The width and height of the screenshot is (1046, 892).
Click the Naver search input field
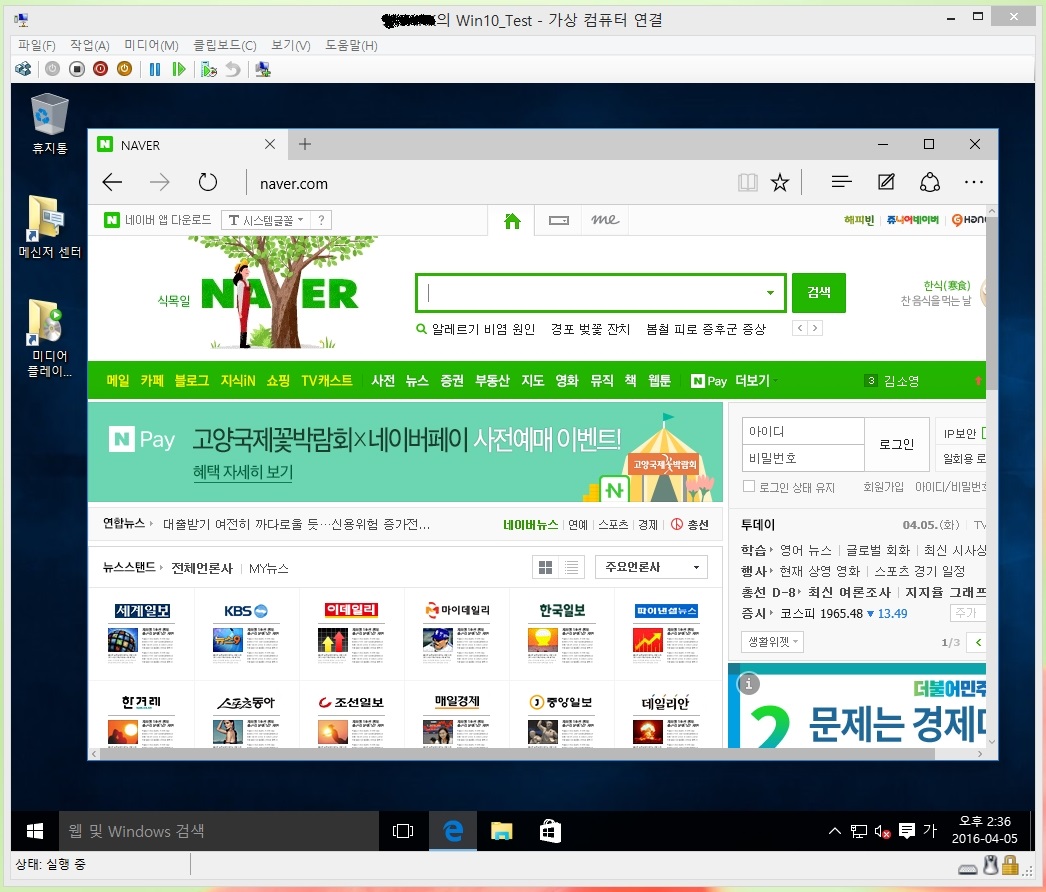(x=592, y=293)
